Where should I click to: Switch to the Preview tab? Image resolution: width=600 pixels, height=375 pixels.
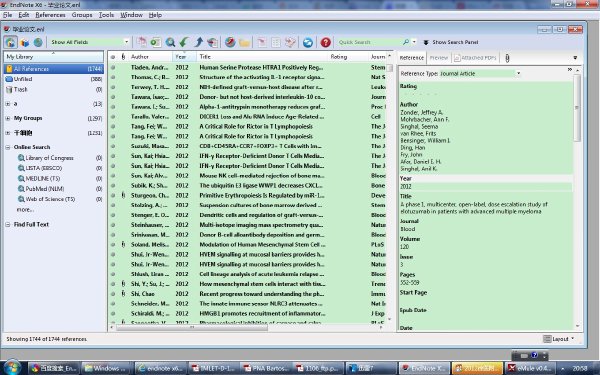pos(439,58)
